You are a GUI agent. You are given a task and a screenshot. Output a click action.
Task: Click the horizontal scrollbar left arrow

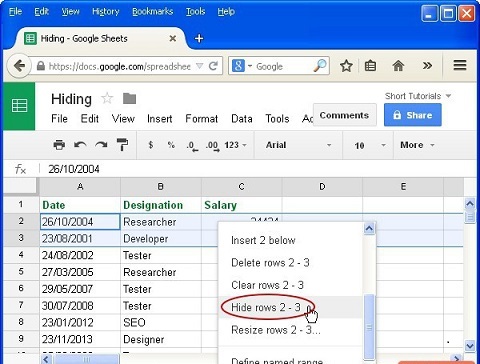click(x=46, y=359)
